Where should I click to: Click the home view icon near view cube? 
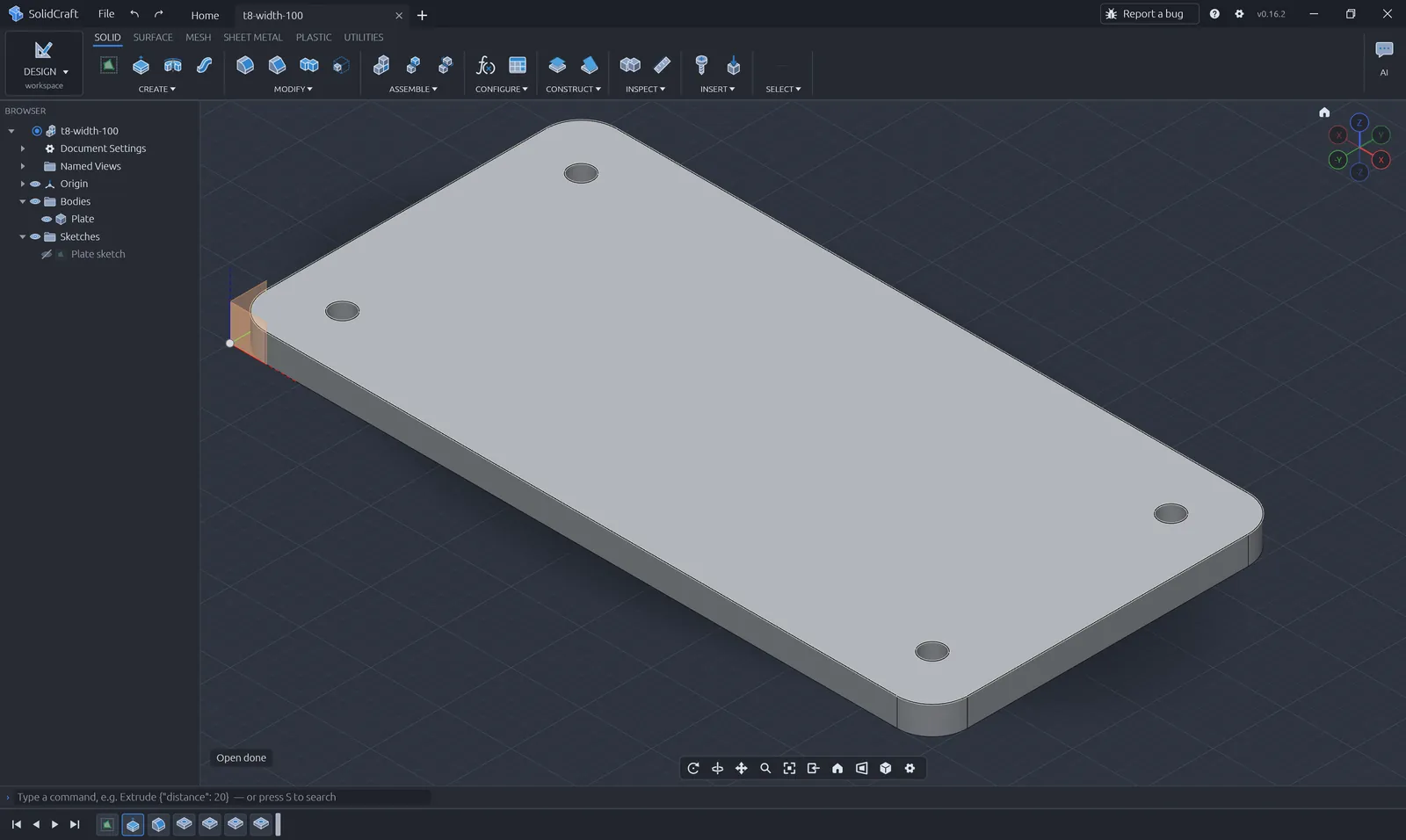[1324, 112]
